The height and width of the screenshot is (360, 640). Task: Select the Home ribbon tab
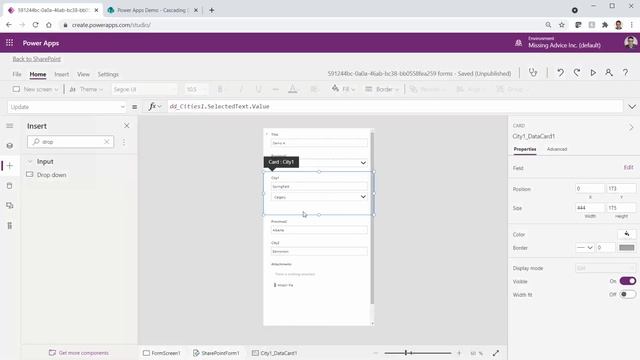coord(38,74)
